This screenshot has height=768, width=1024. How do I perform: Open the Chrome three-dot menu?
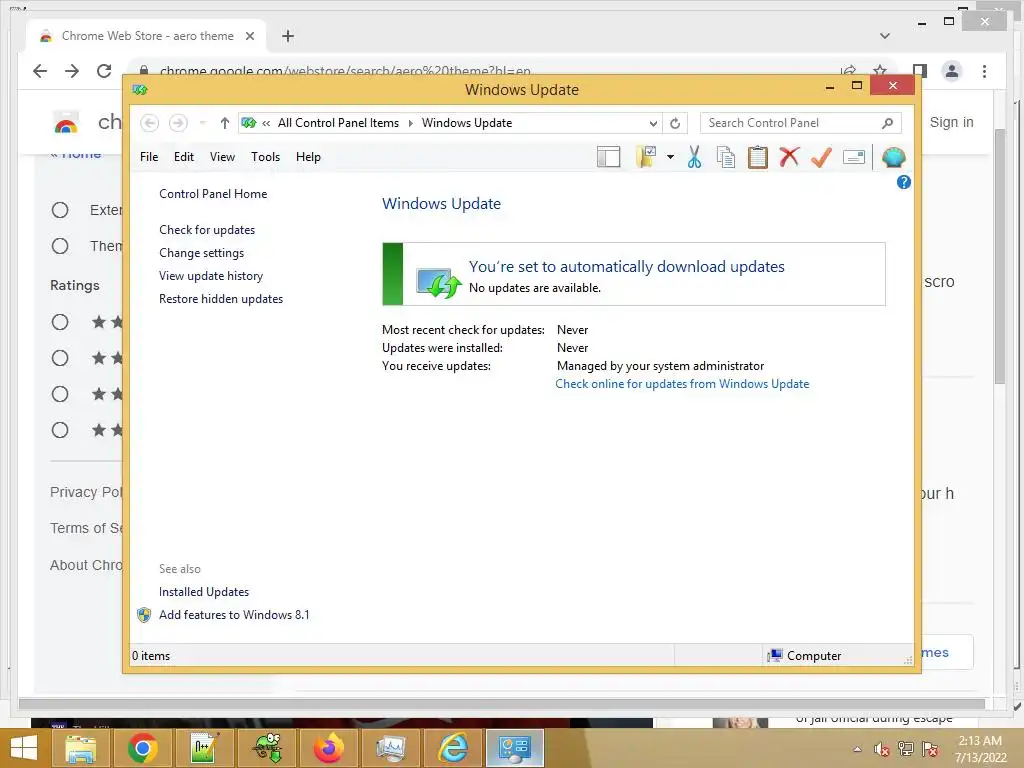(x=984, y=71)
